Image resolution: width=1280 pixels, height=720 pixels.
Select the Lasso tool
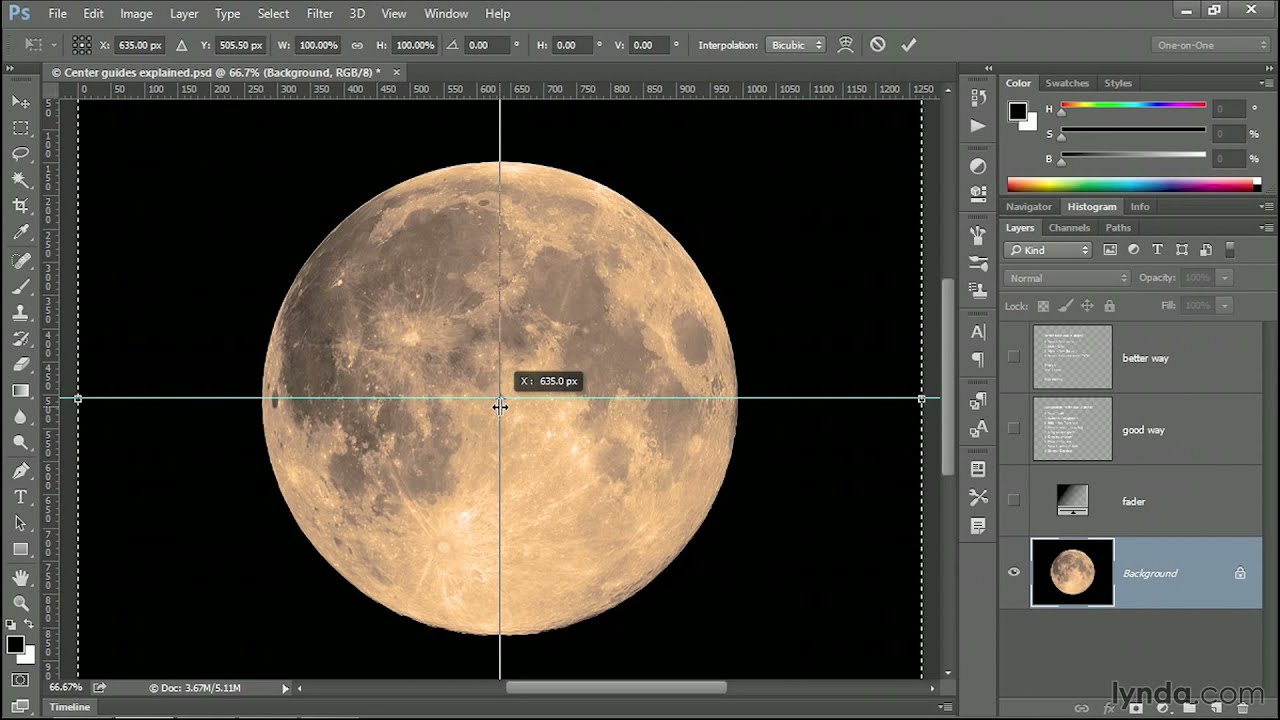click(x=21, y=154)
